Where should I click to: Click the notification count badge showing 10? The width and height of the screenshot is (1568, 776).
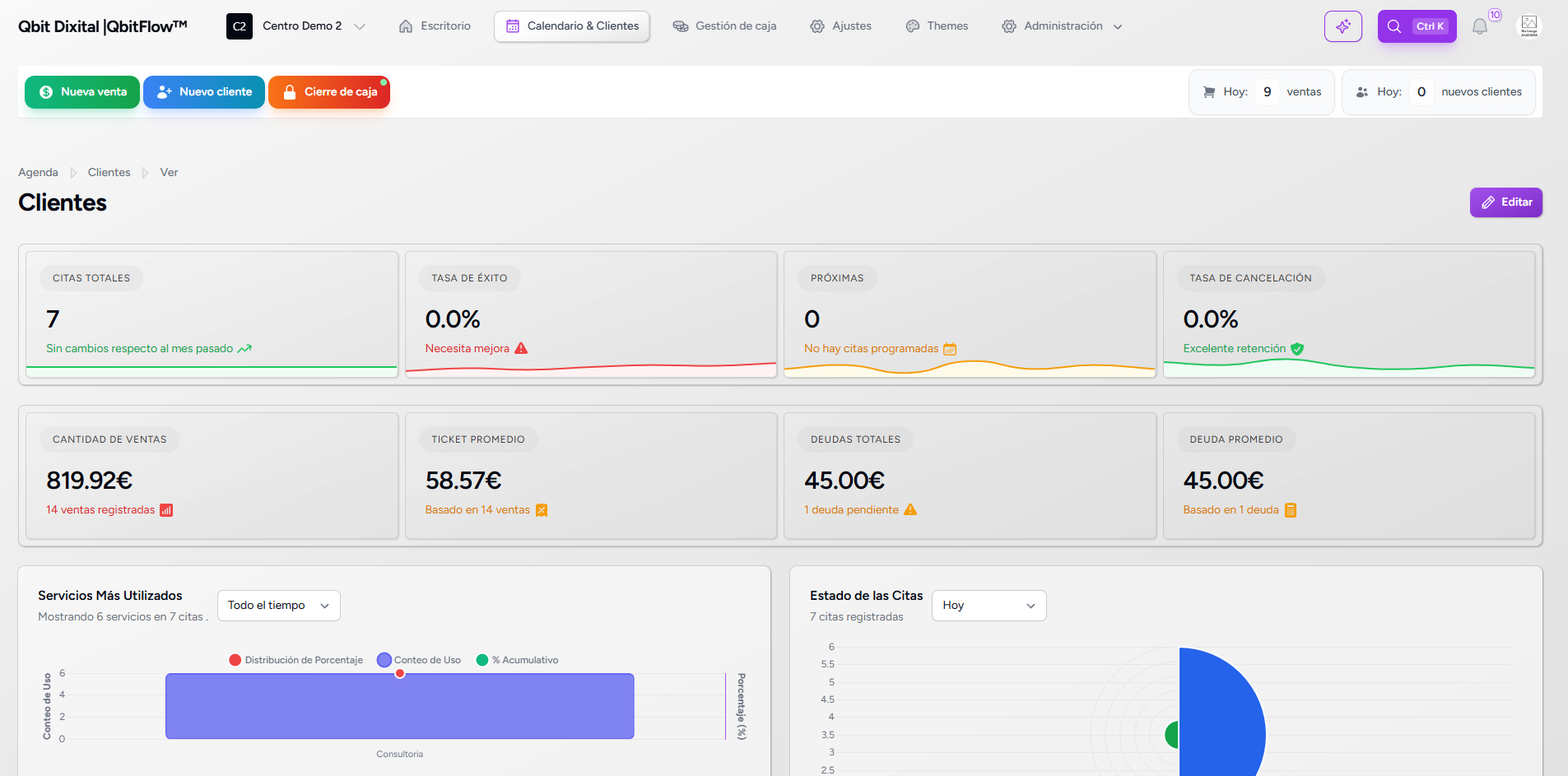pos(1495,15)
